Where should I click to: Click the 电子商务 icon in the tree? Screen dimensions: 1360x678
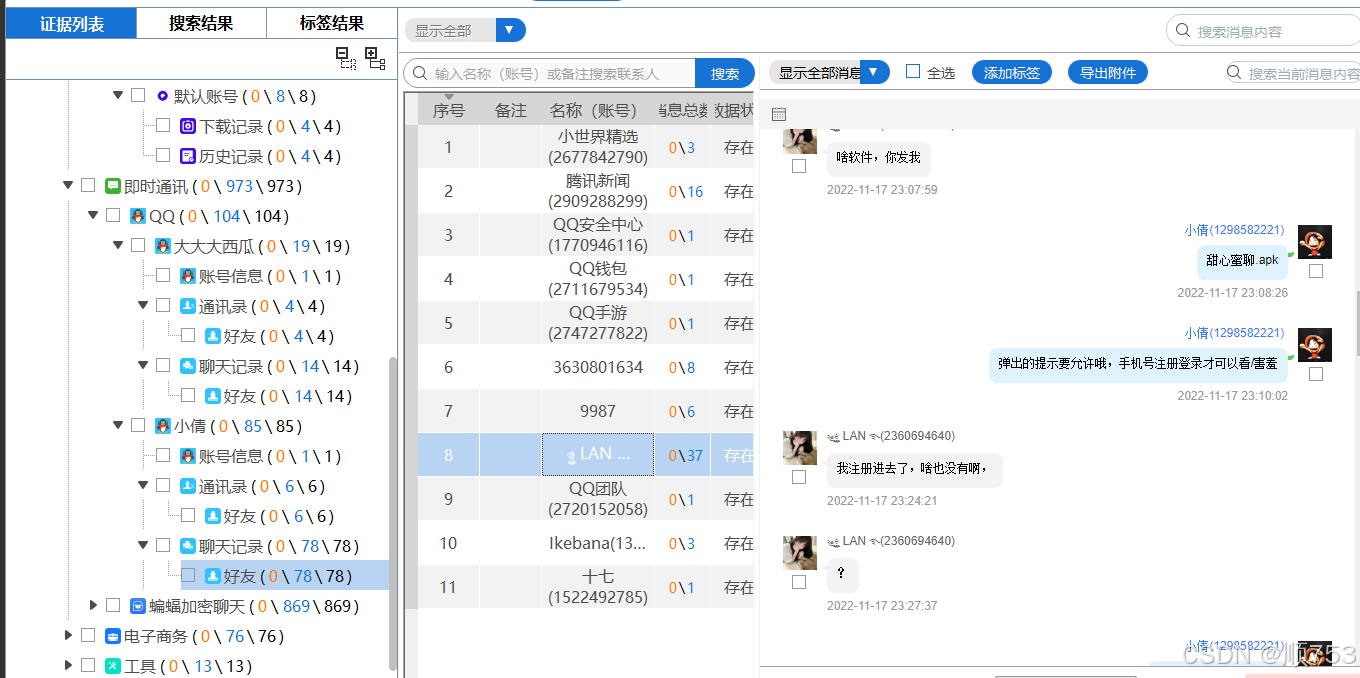click(x=112, y=635)
